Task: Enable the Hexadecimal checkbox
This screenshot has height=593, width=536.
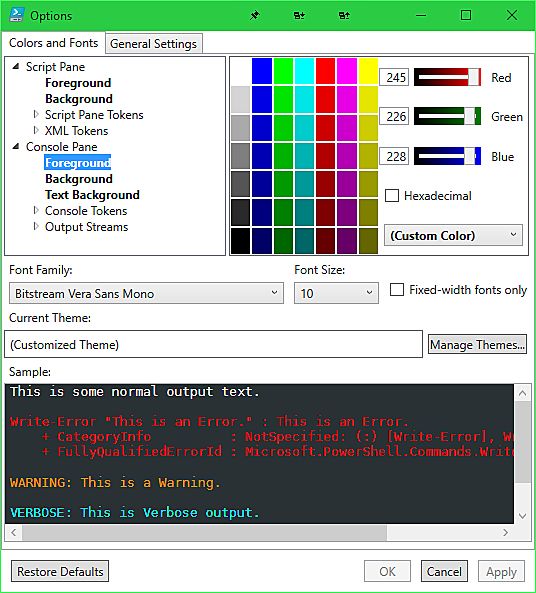Action: point(392,196)
